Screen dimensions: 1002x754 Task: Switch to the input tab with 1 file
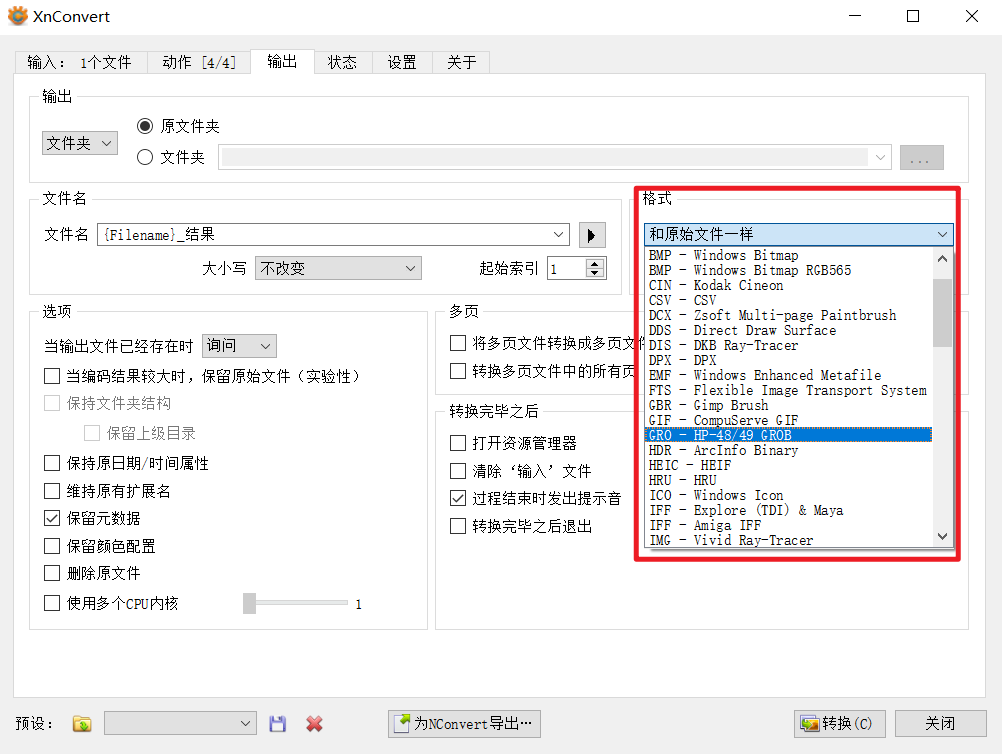pyautogui.click(x=80, y=63)
